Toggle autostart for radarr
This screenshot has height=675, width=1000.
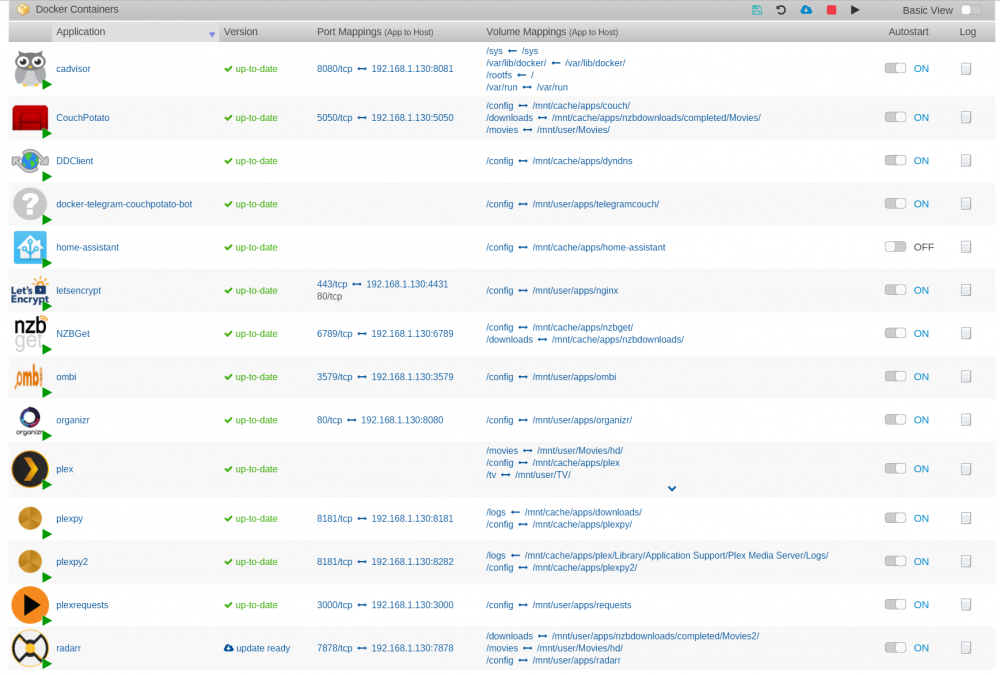pyautogui.click(x=895, y=648)
